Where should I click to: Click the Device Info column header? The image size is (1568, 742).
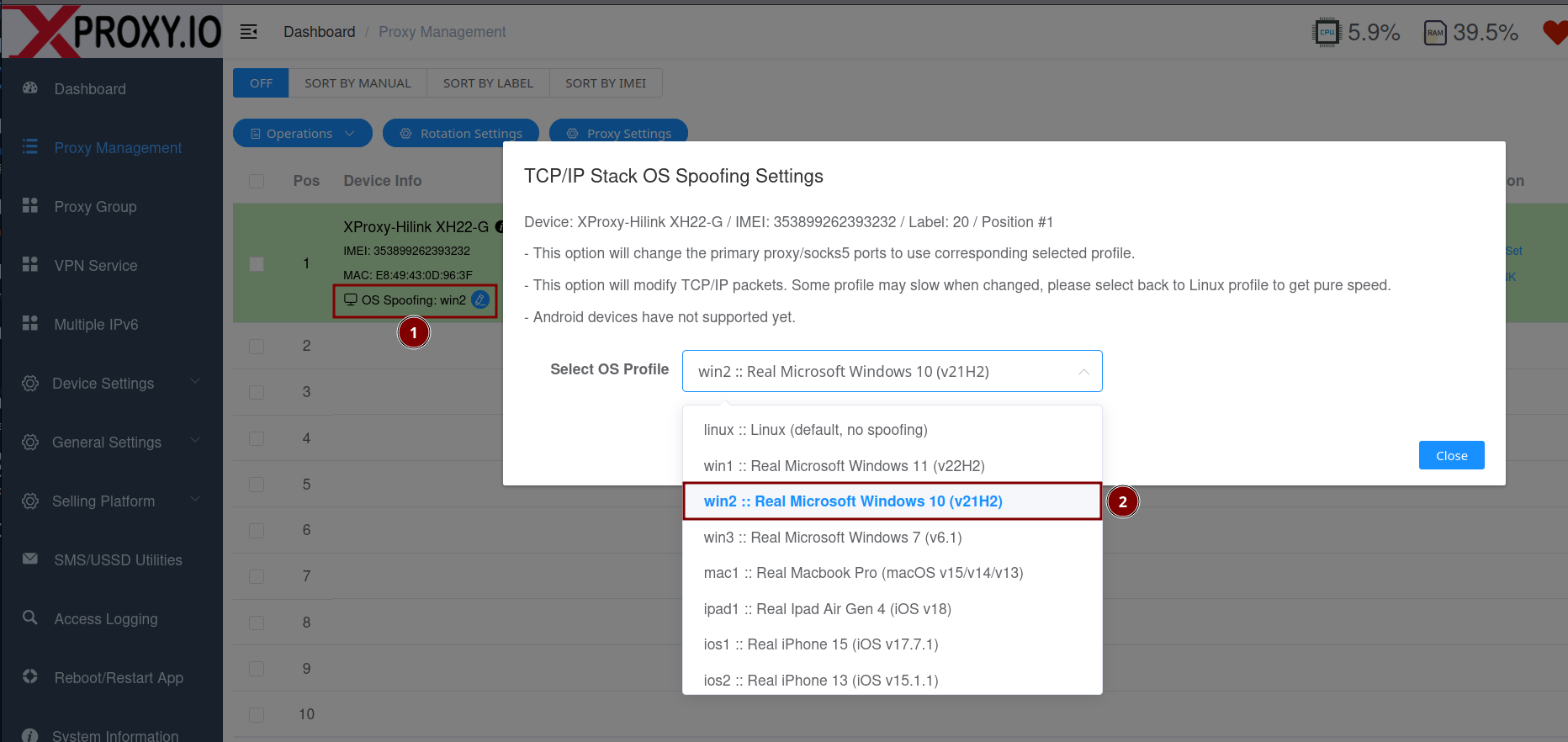(x=383, y=181)
